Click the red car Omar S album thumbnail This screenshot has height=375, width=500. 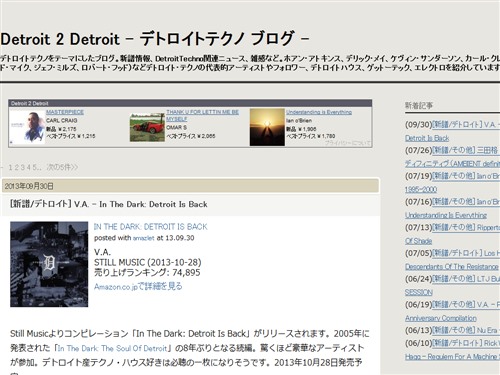click(x=147, y=127)
